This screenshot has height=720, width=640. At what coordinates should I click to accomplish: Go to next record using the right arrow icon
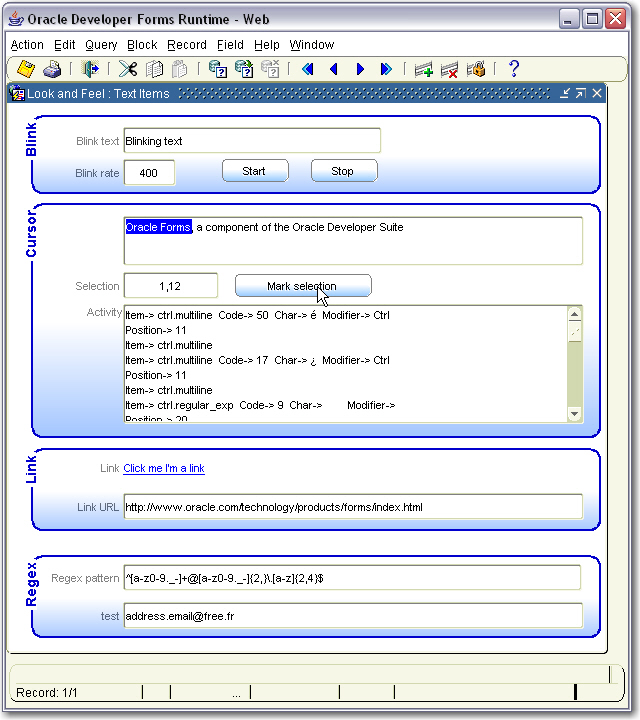coord(360,69)
